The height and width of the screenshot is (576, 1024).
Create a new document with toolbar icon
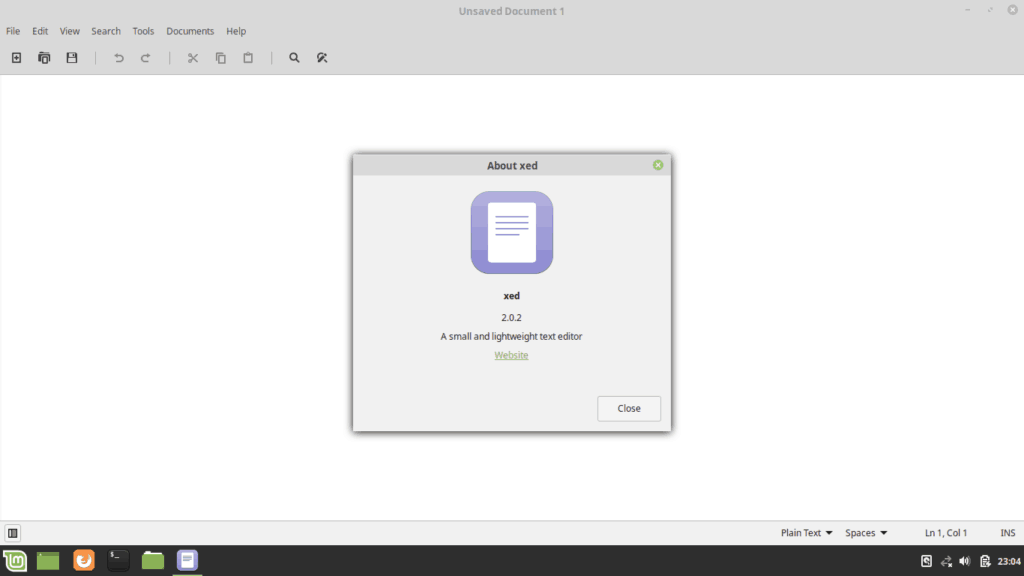point(16,57)
